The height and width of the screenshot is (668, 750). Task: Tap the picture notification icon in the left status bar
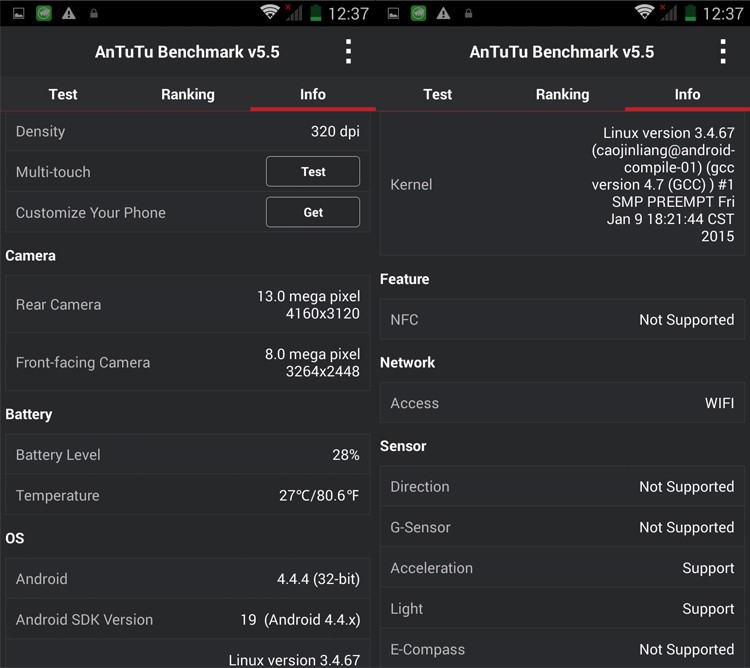tap(18, 14)
